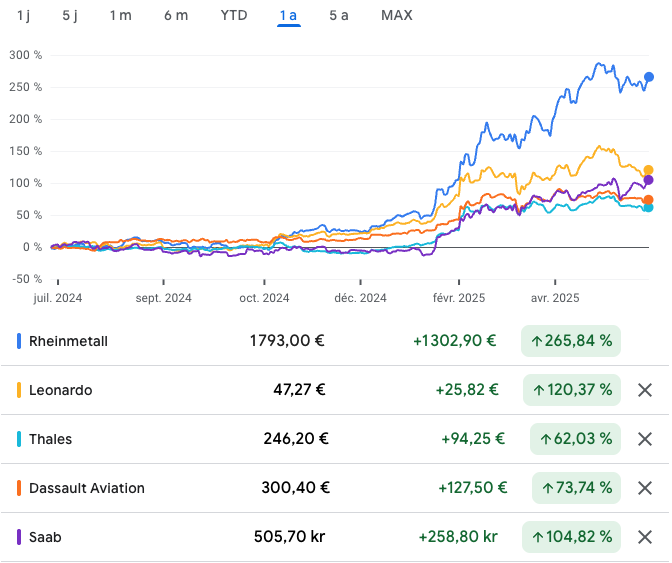Remove Dassault Aviation from the comparison
The image size is (672, 563).
click(x=645, y=488)
